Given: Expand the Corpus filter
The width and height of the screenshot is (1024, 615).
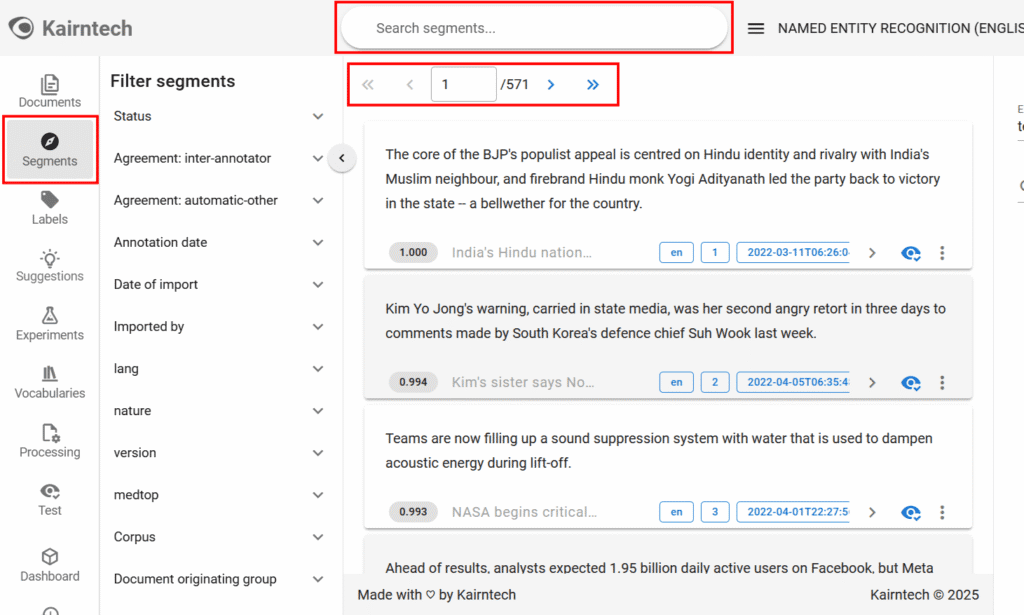Looking at the screenshot, I should [318, 537].
